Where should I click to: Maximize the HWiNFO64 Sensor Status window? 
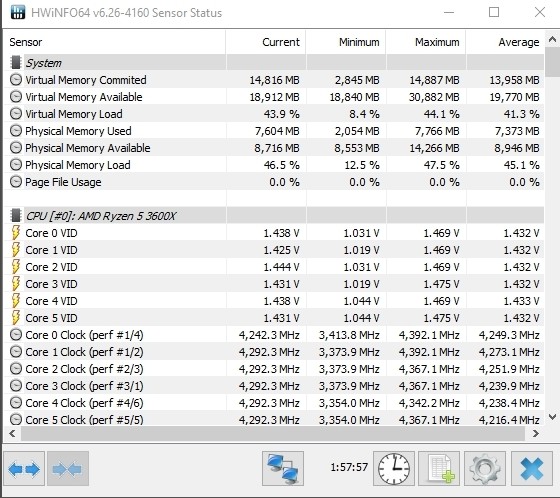tap(494, 13)
